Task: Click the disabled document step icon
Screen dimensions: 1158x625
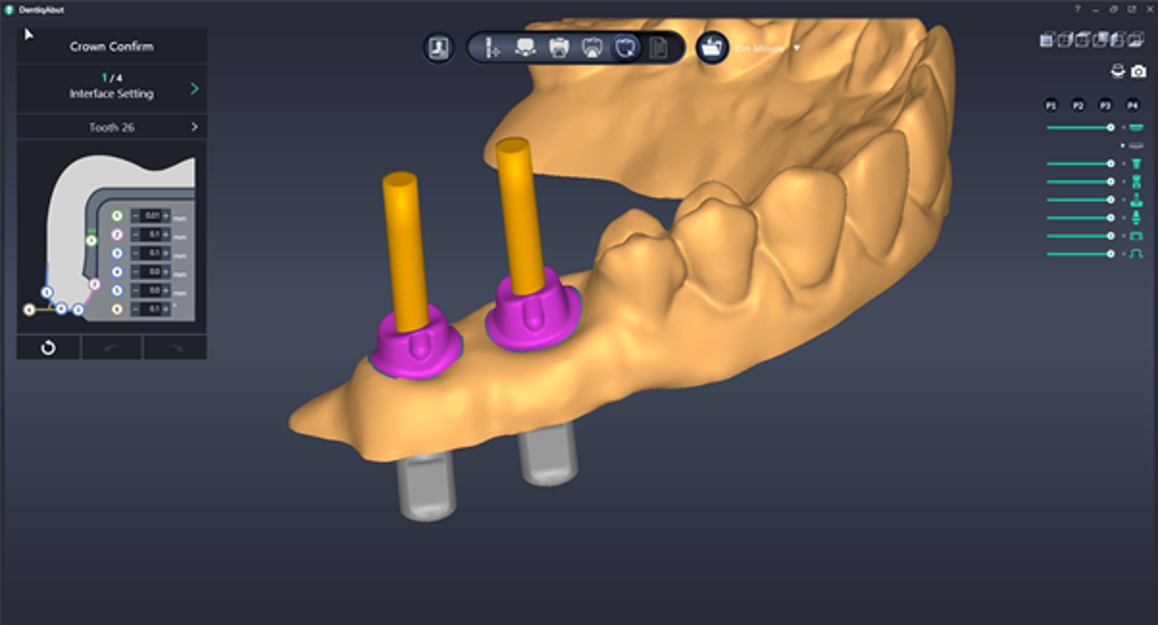Action: point(659,48)
